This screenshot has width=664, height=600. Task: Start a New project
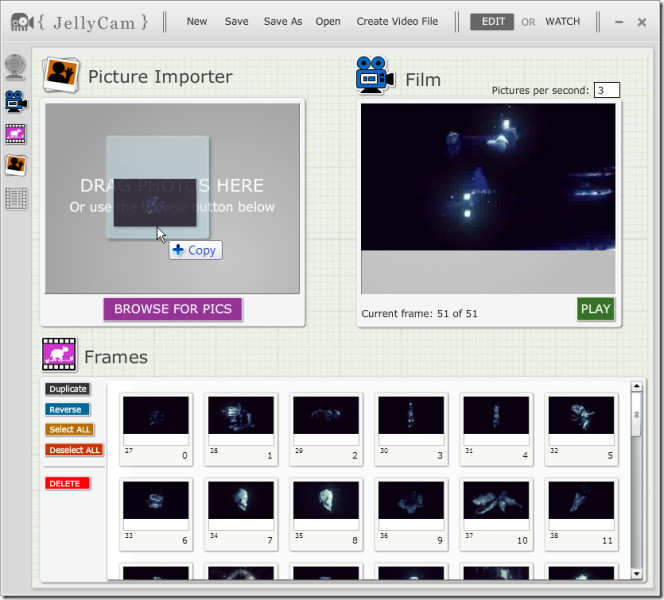(197, 21)
